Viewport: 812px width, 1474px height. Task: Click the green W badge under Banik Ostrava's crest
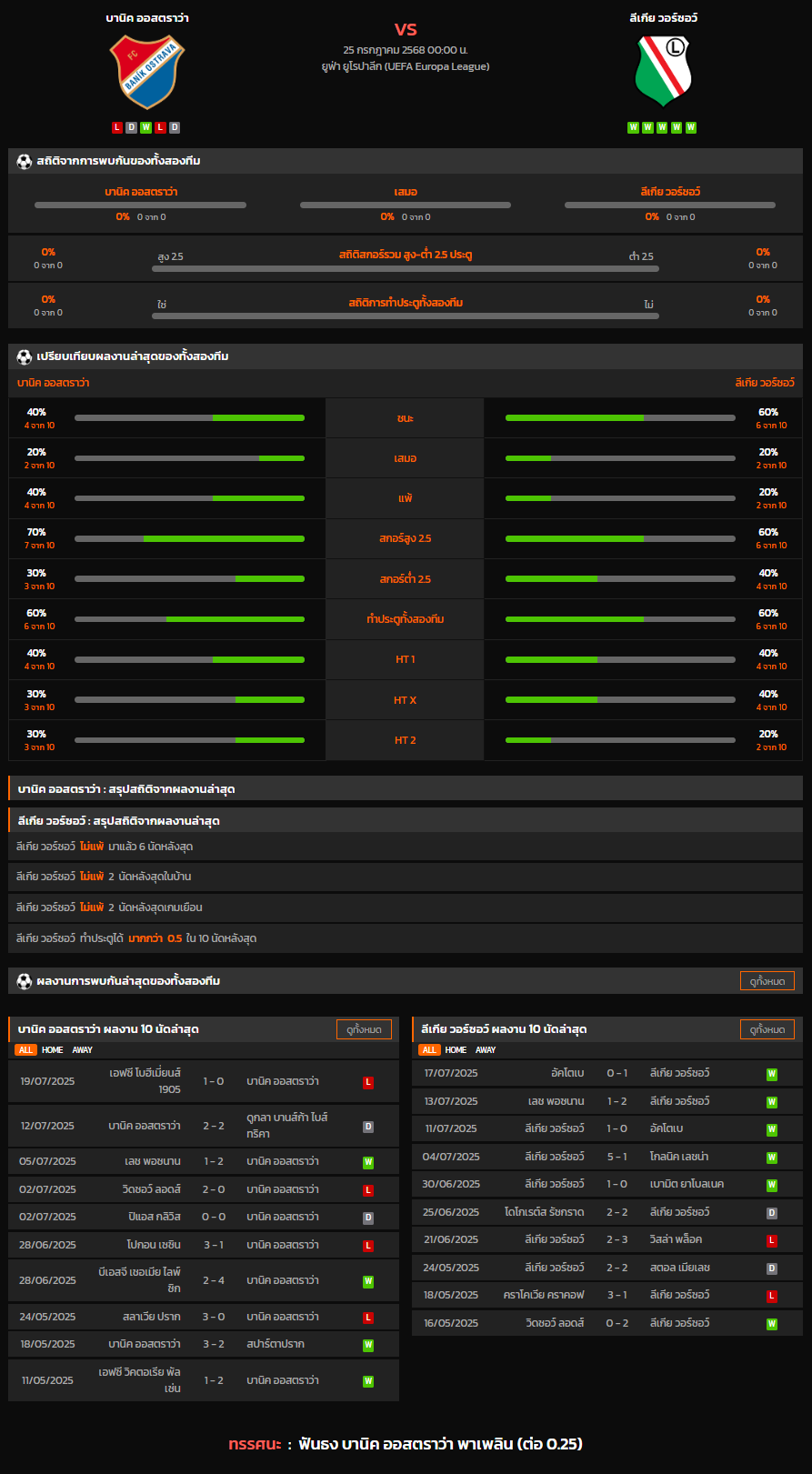tap(145, 127)
